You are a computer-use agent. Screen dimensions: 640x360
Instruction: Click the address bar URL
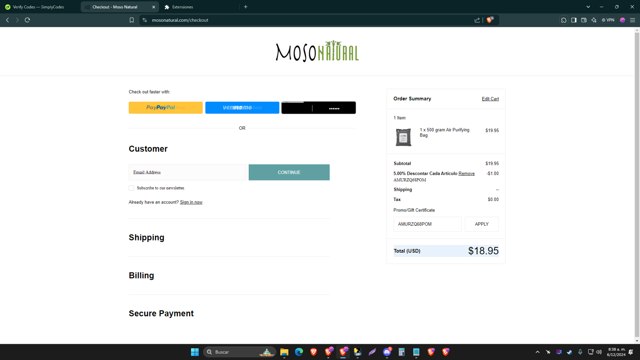tap(180, 20)
